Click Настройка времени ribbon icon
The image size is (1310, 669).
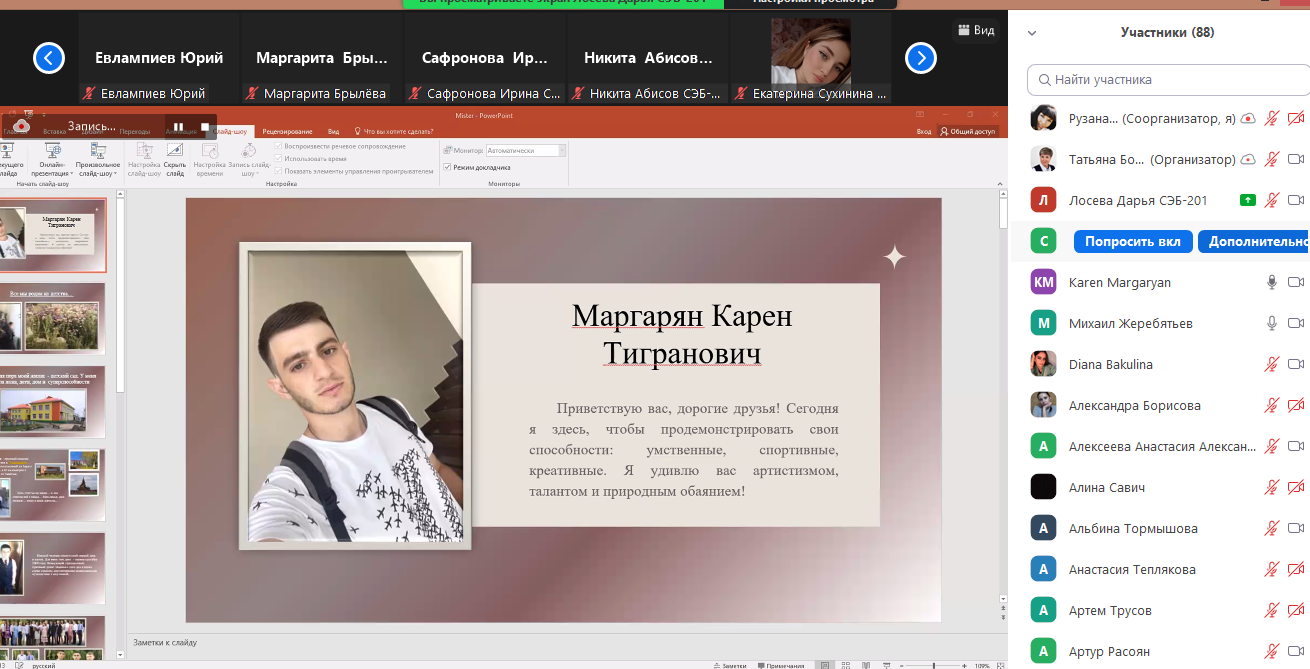(x=209, y=152)
